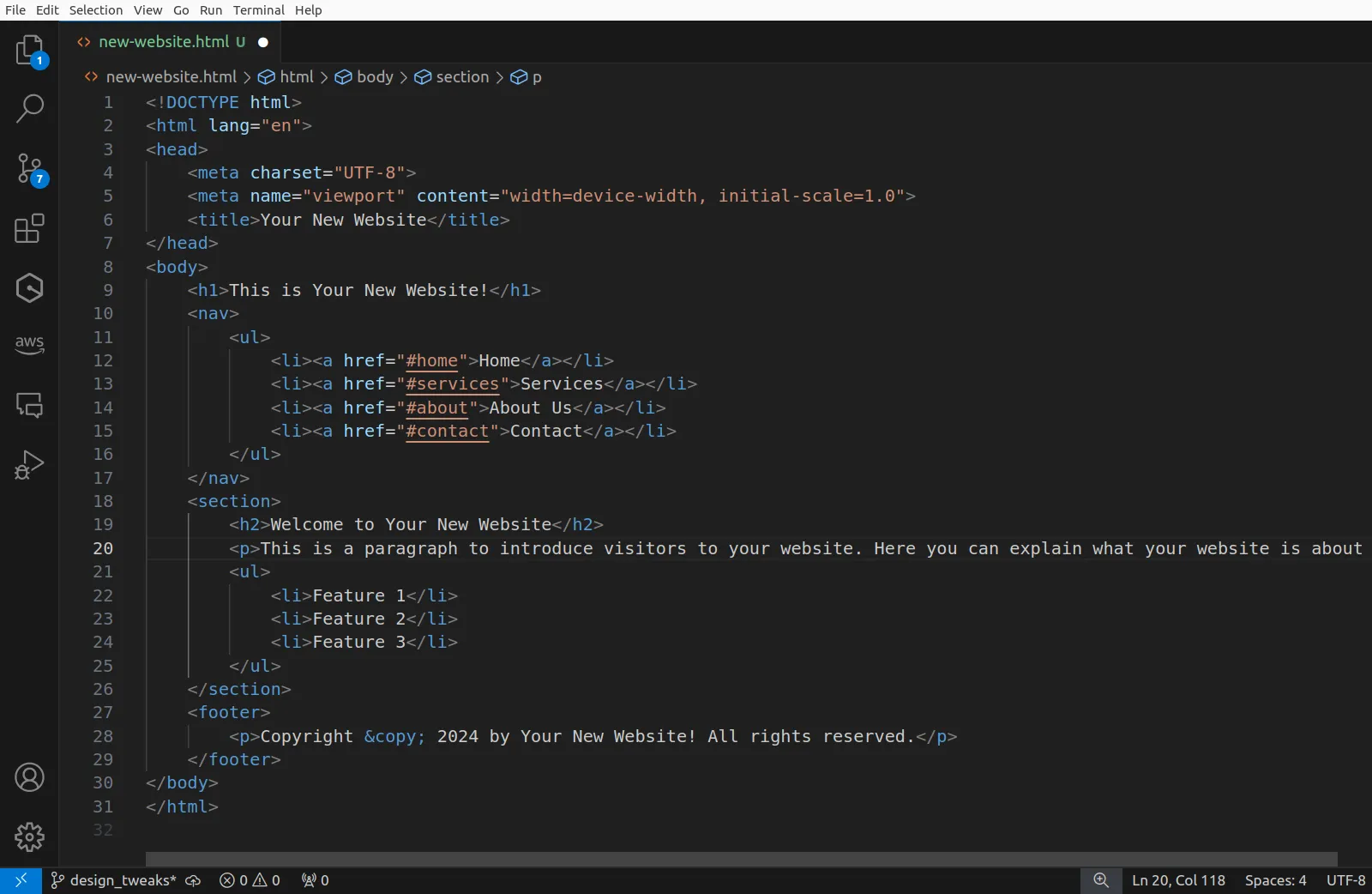Viewport: 1372px width, 894px height.
Task: Open the AWS toolkit panel
Action: coord(30,345)
